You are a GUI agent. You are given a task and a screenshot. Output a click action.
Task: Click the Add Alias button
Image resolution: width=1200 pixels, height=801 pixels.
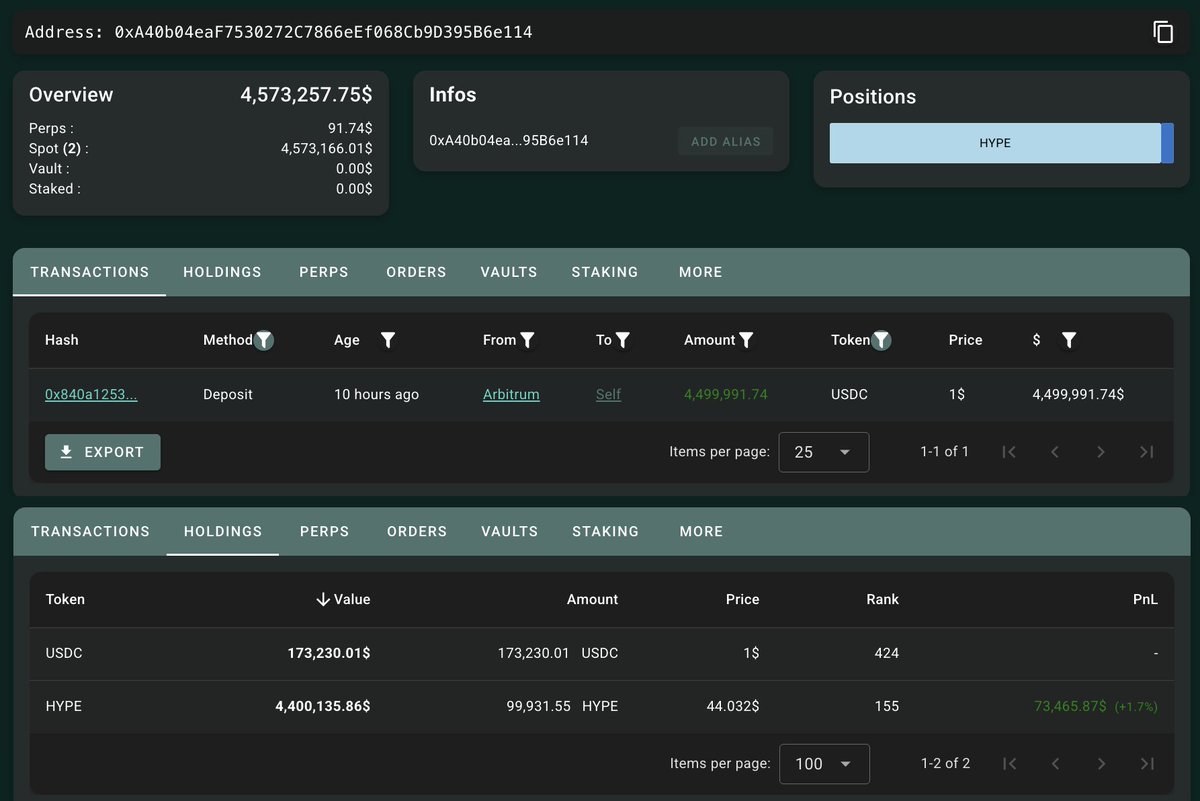(x=726, y=142)
